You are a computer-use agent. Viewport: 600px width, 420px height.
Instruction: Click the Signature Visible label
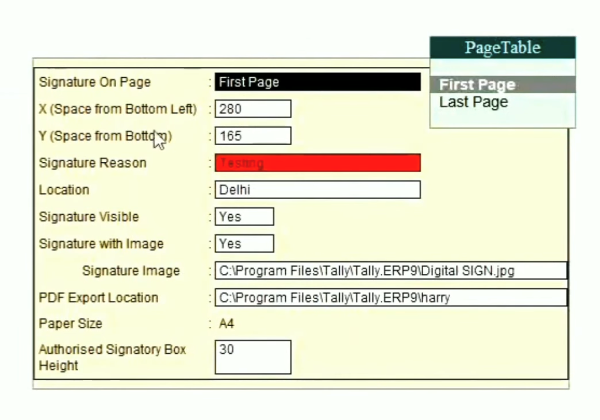click(x=88, y=217)
